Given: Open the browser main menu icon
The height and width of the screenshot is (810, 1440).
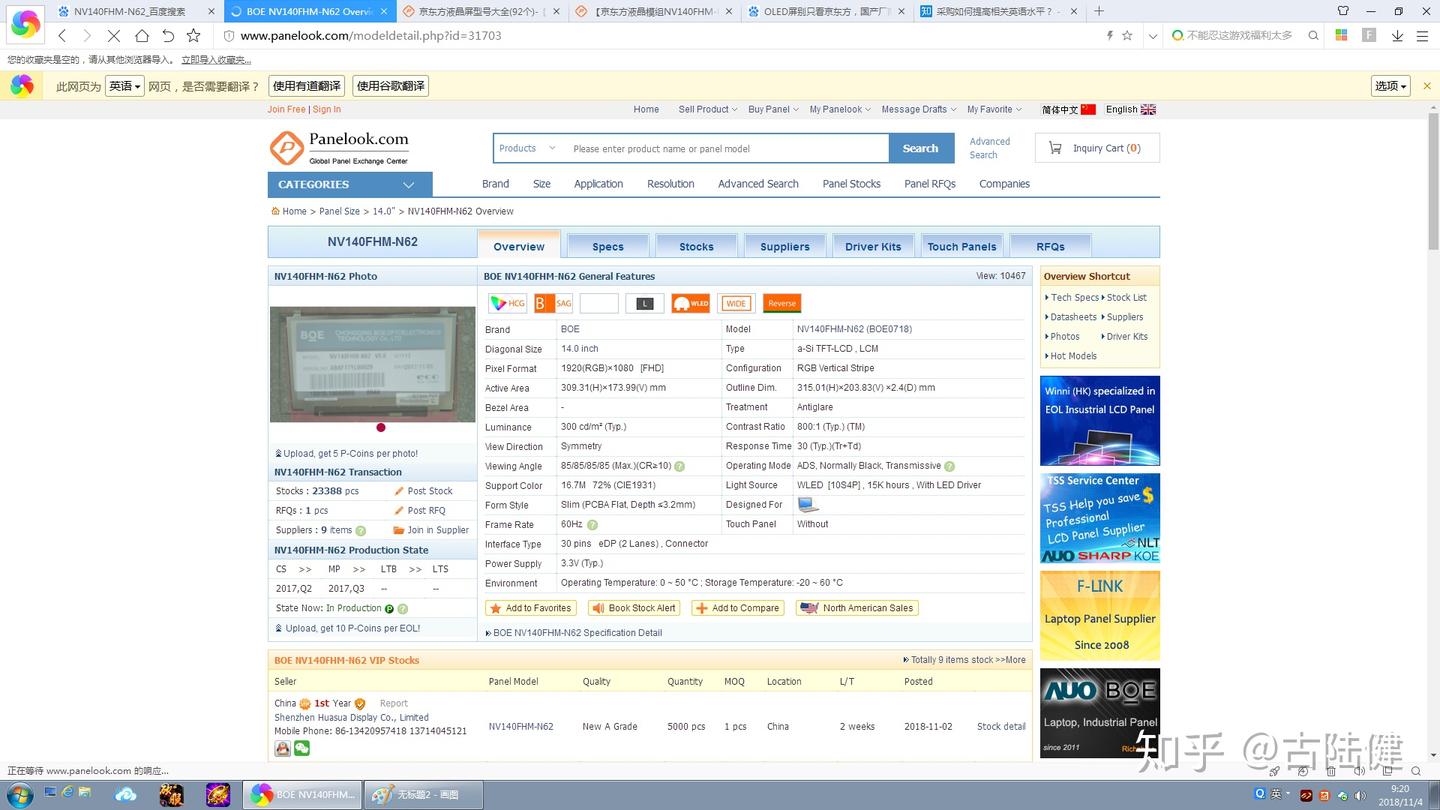Looking at the screenshot, I should point(1423,35).
